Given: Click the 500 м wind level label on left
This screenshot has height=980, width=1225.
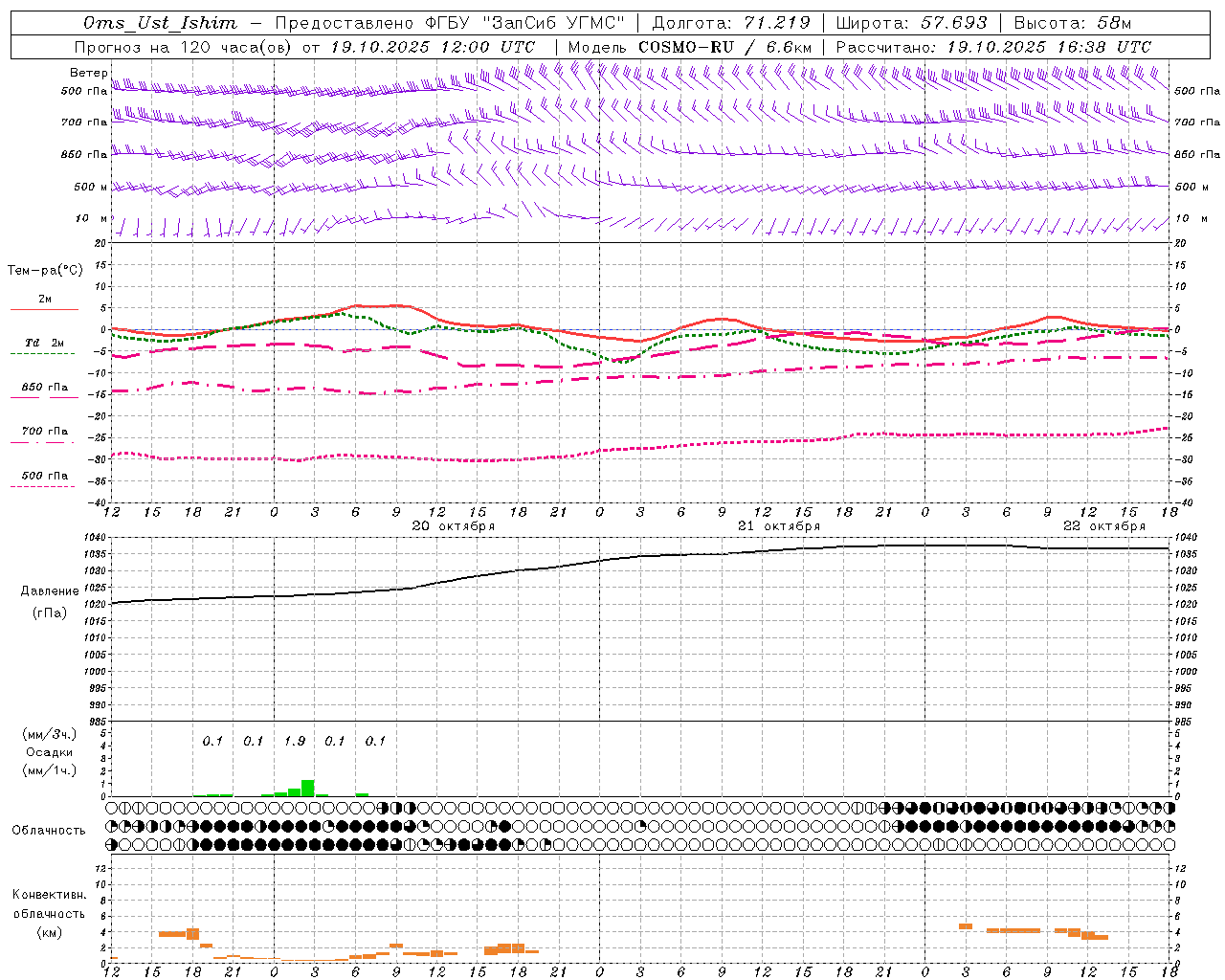Looking at the screenshot, I should pyautogui.click(x=91, y=187).
